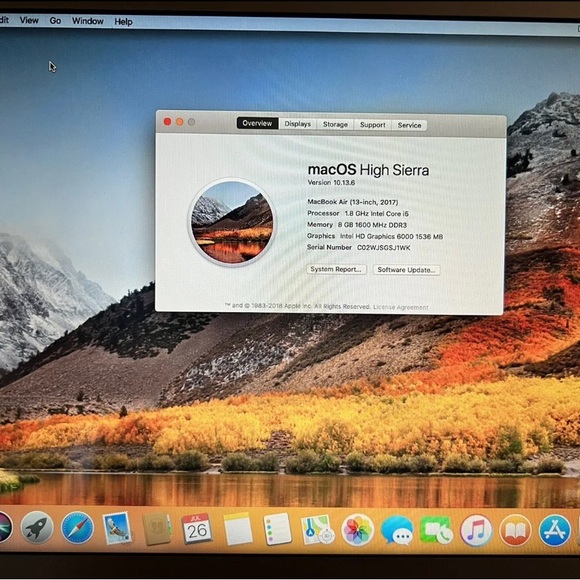The width and height of the screenshot is (580, 580).
Task: Open Notes icon in Dock
Action: (237, 529)
